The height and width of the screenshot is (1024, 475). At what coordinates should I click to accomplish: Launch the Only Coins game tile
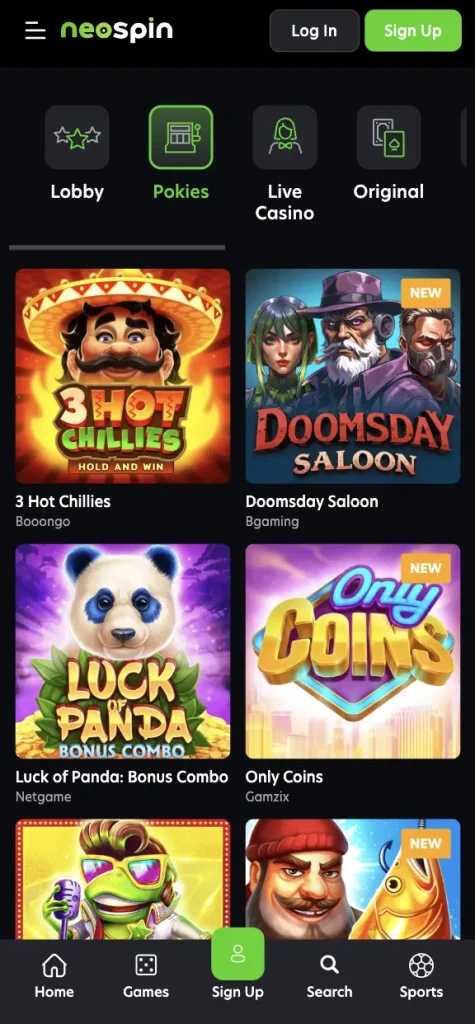(353, 651)
